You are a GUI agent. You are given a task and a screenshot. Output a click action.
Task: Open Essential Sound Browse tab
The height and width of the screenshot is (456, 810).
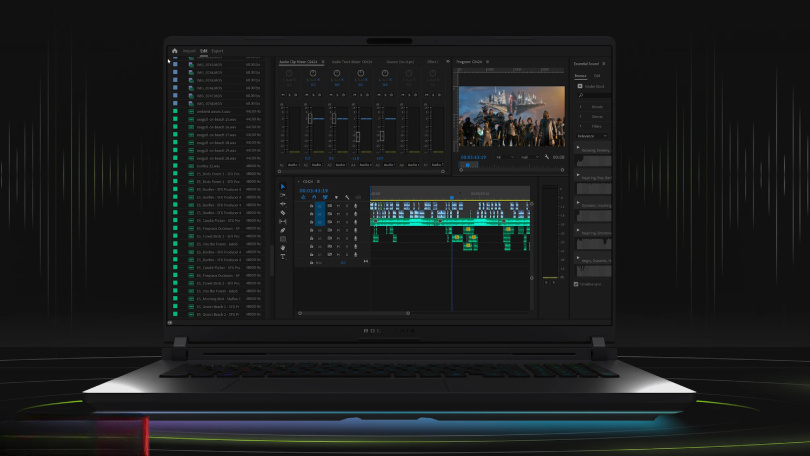click(x=580, y=76)
